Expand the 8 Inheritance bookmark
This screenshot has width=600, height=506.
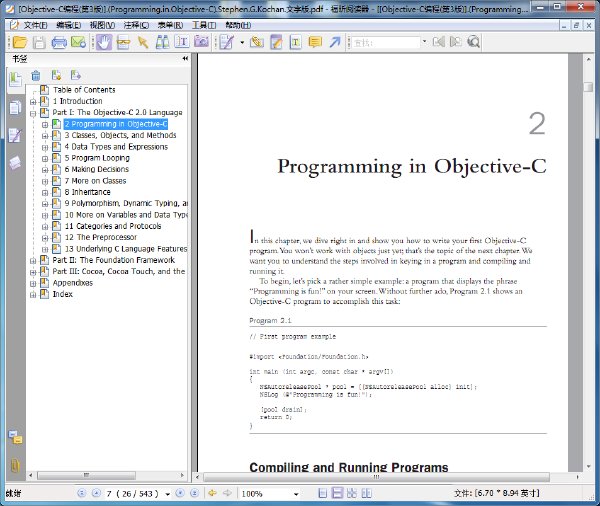pyautogui.click(x=45, y=193)
